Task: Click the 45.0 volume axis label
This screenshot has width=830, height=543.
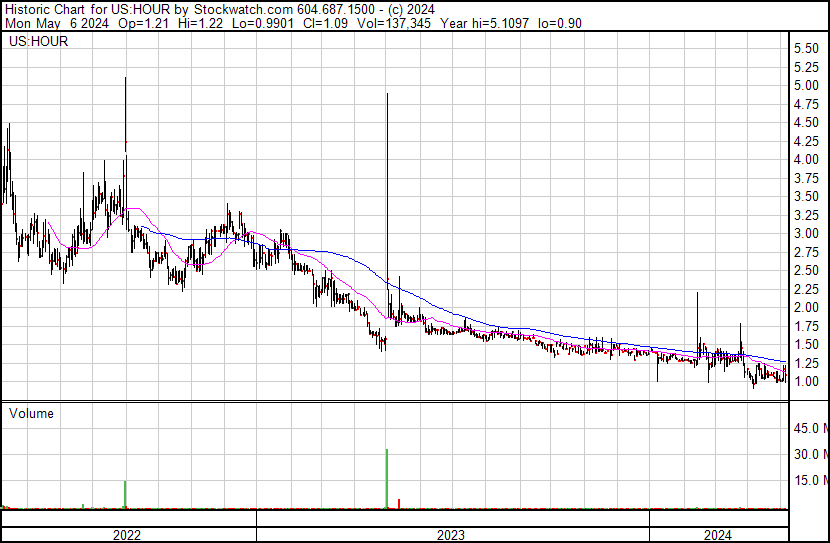Action: point(809,429)
